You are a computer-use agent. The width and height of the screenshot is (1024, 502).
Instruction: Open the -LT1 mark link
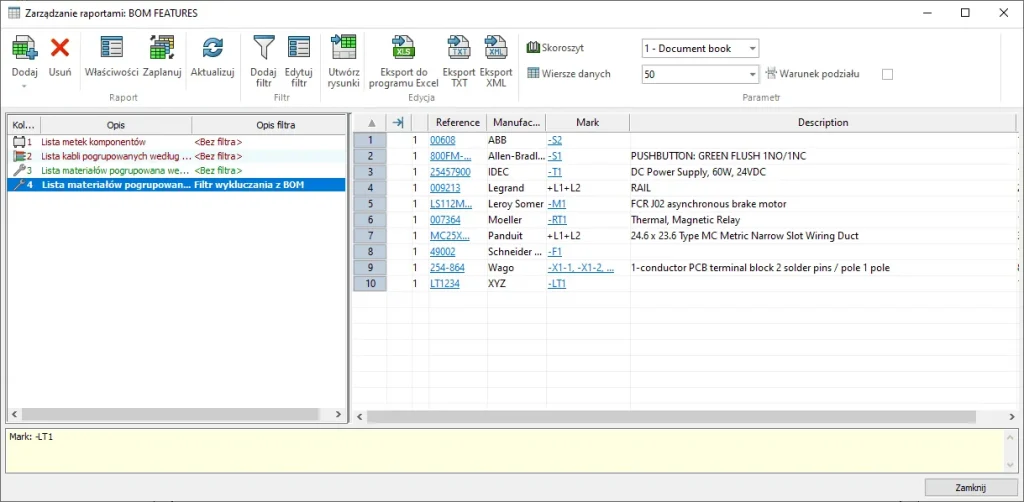(556, 283)
